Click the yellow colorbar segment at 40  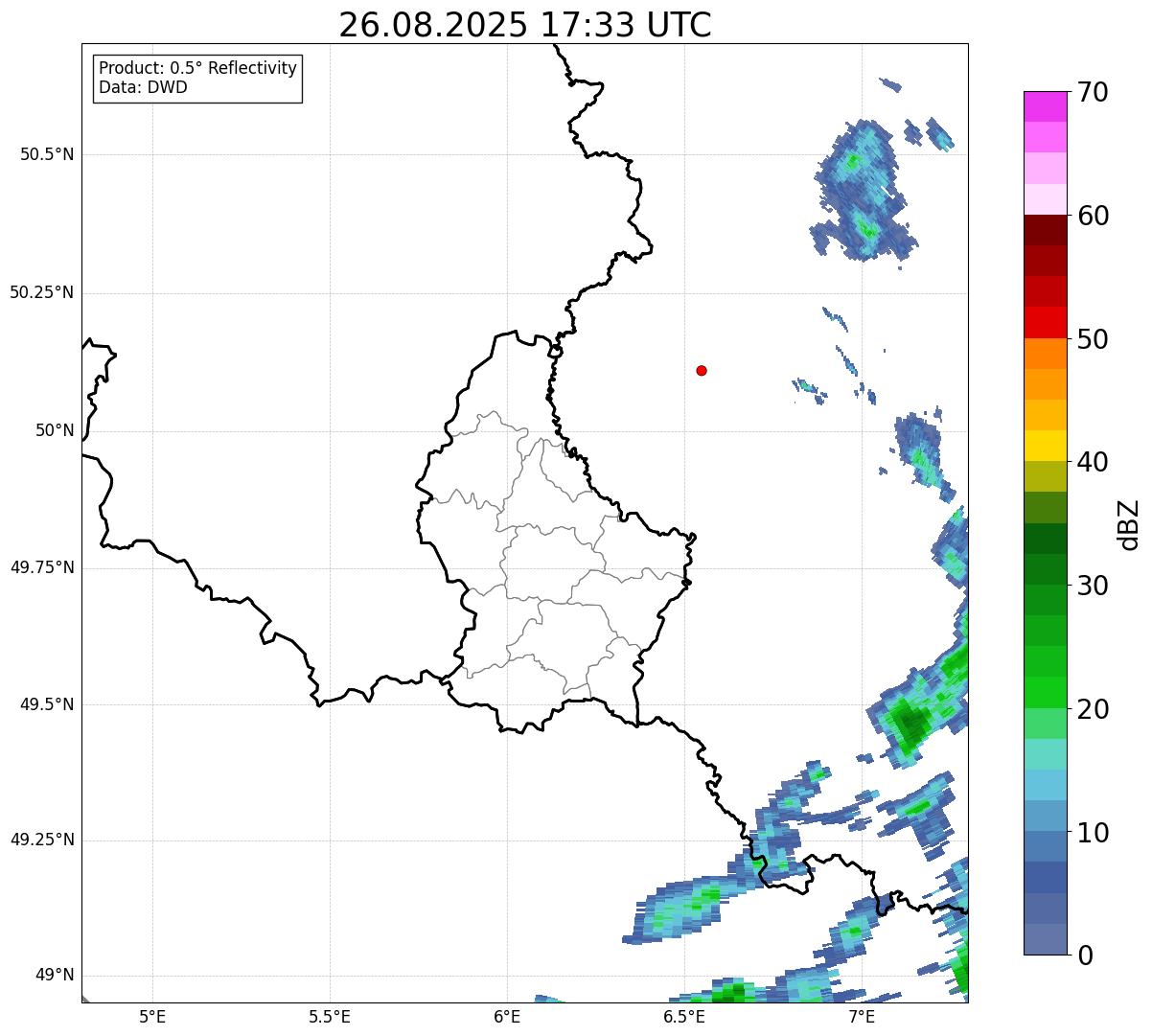[x=1046, y=447]
